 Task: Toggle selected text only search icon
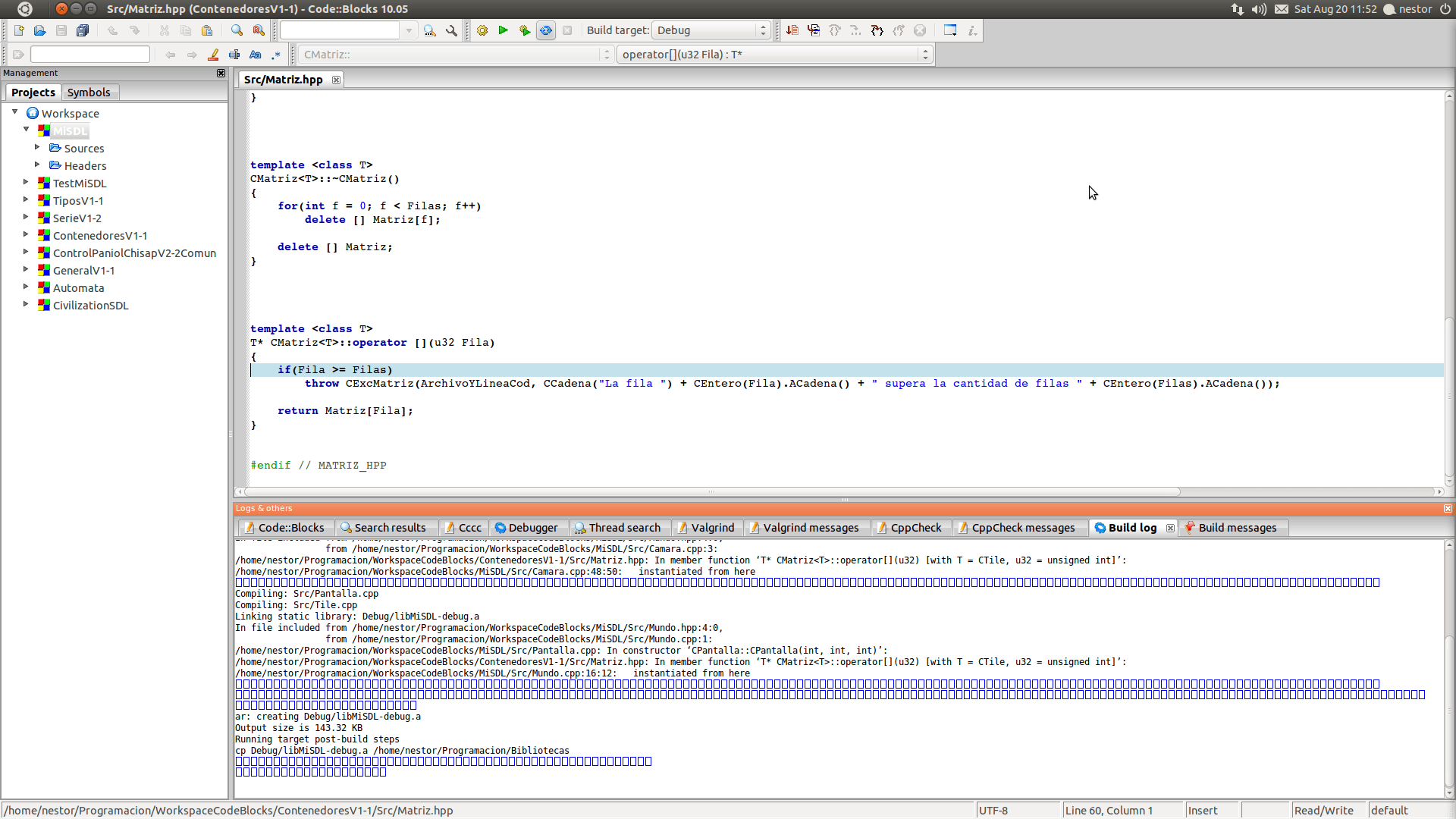234,55
